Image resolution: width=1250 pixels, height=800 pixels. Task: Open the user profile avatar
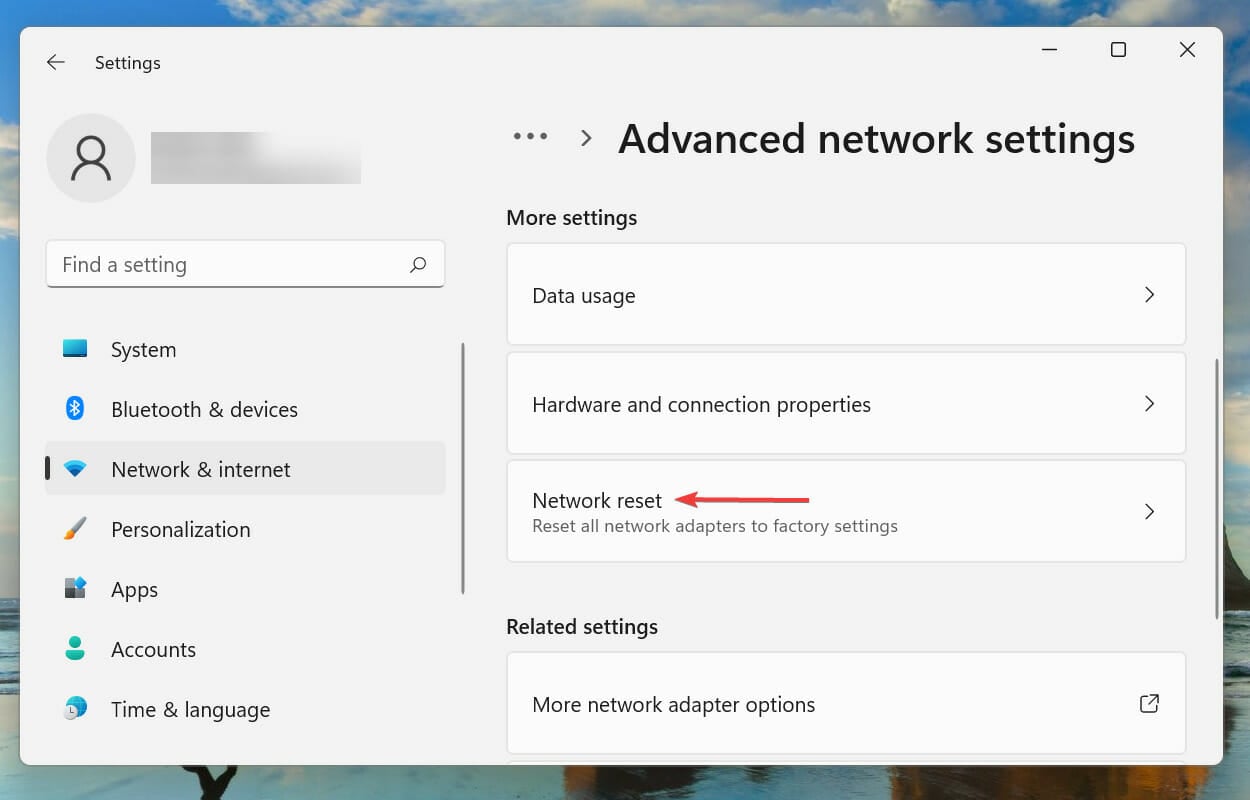click(91, 158)
